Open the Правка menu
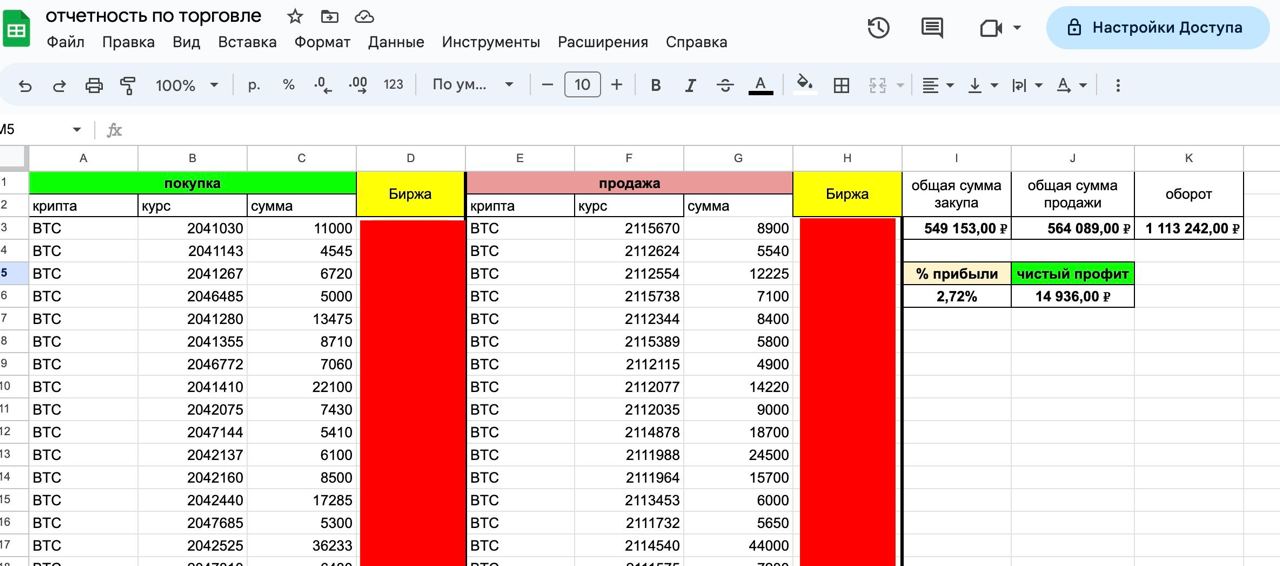 point(128,42)
